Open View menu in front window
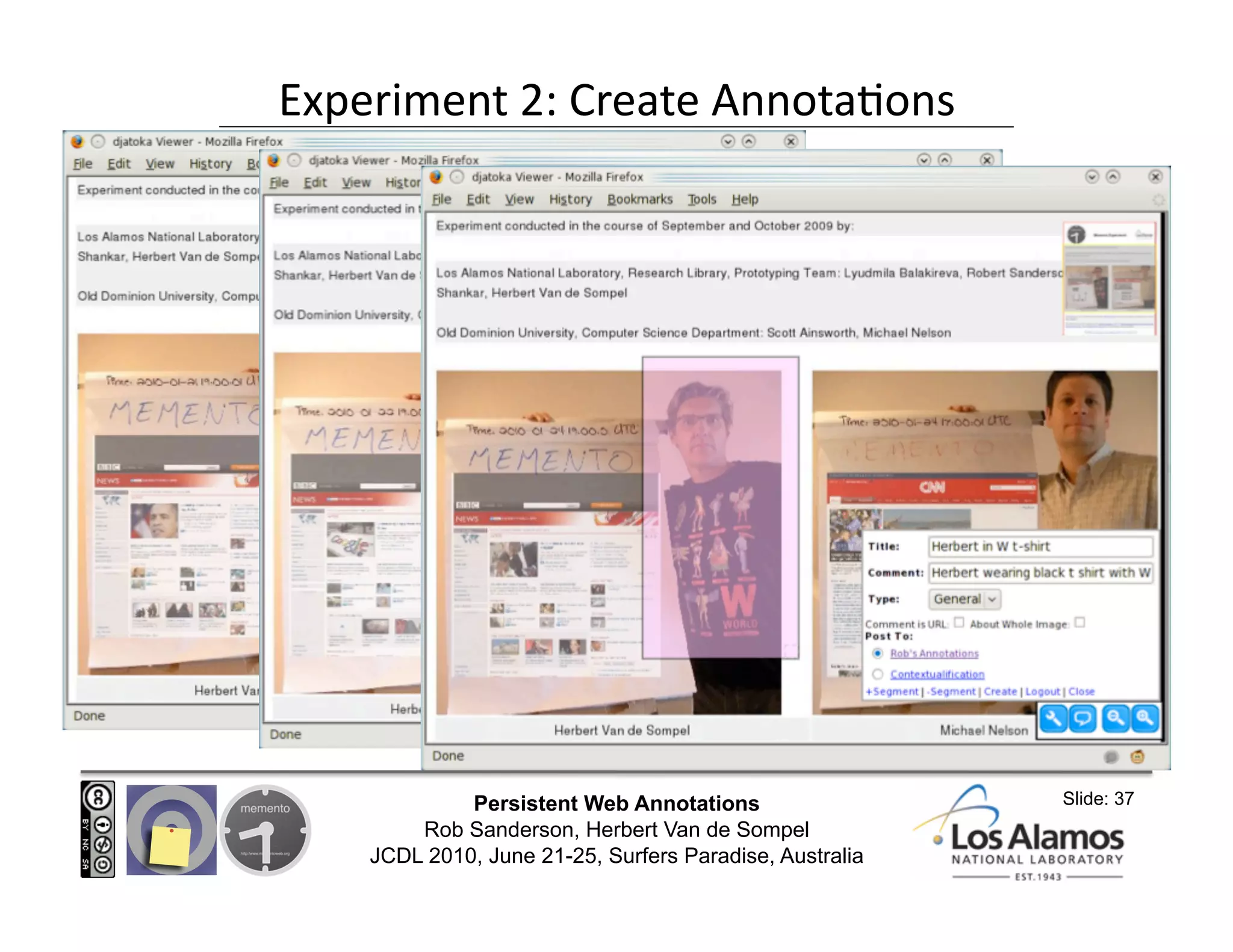1233x952 pixels. click(x=519, y=200)
